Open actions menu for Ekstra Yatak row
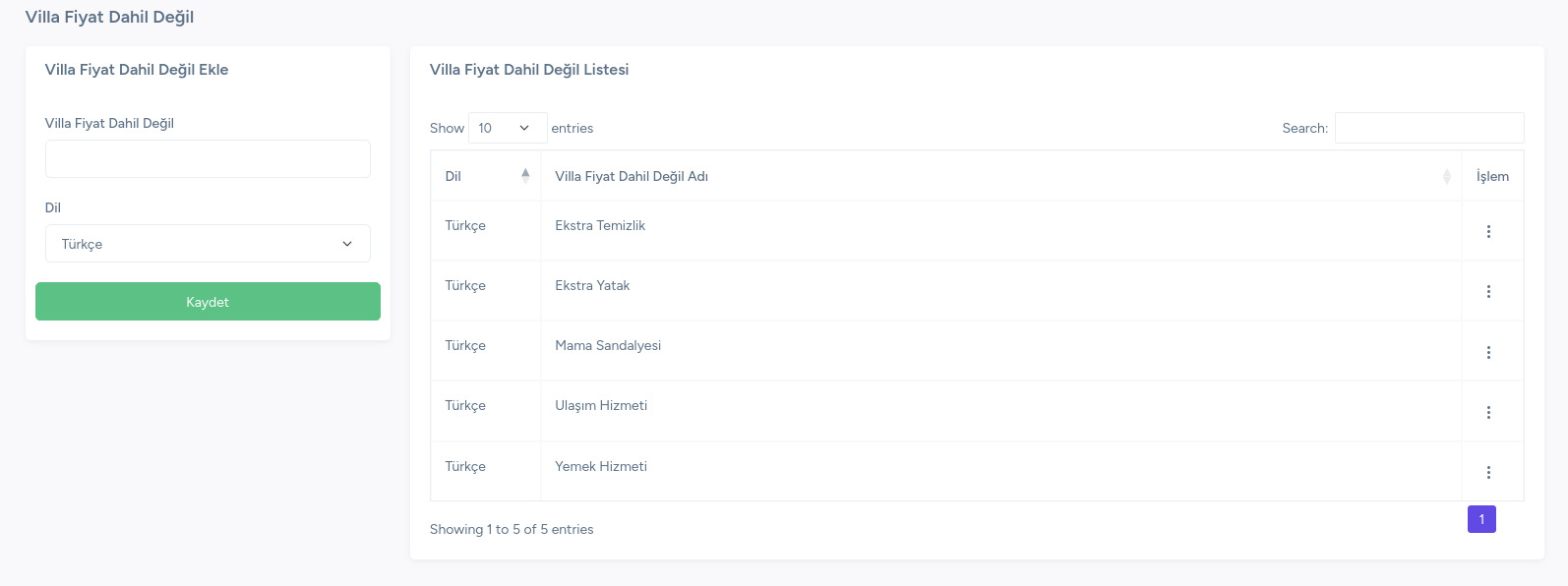1568x586 pixels. (x=1488, y=291)
